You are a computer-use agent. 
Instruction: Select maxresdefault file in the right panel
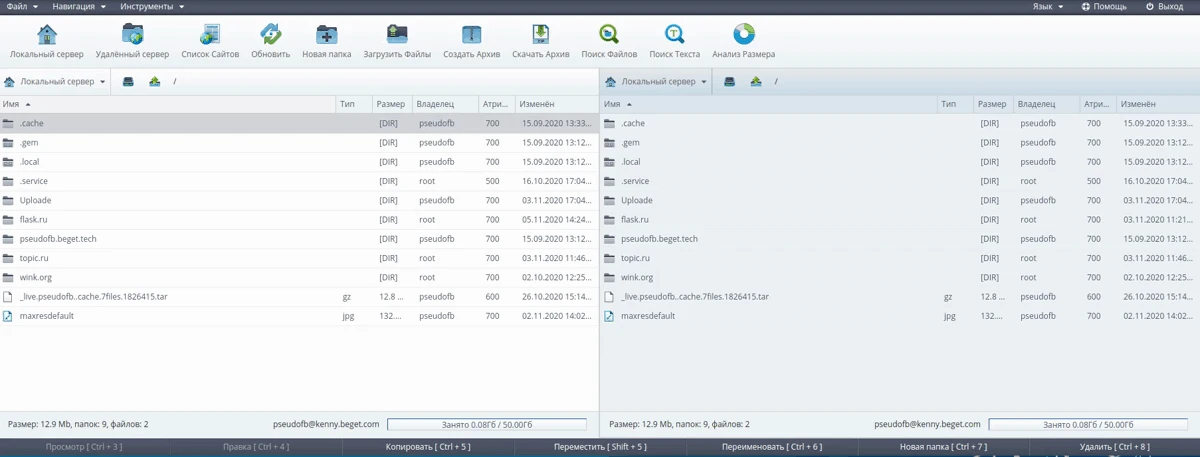point(647,316)
